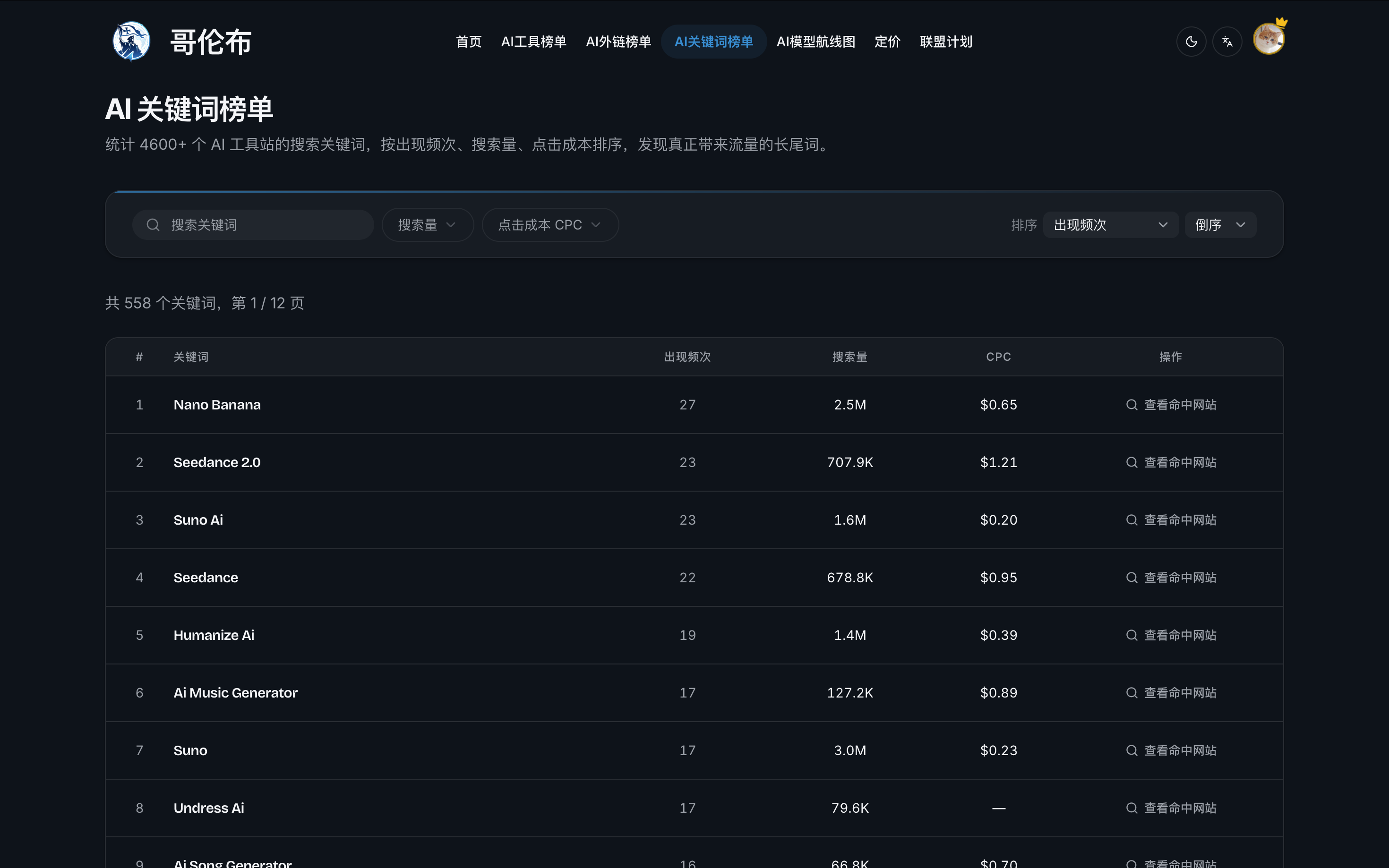Image resolution: width=1389 pixels, height=868 pixels.
Task: Click the CPC column header
Action: 999,357
